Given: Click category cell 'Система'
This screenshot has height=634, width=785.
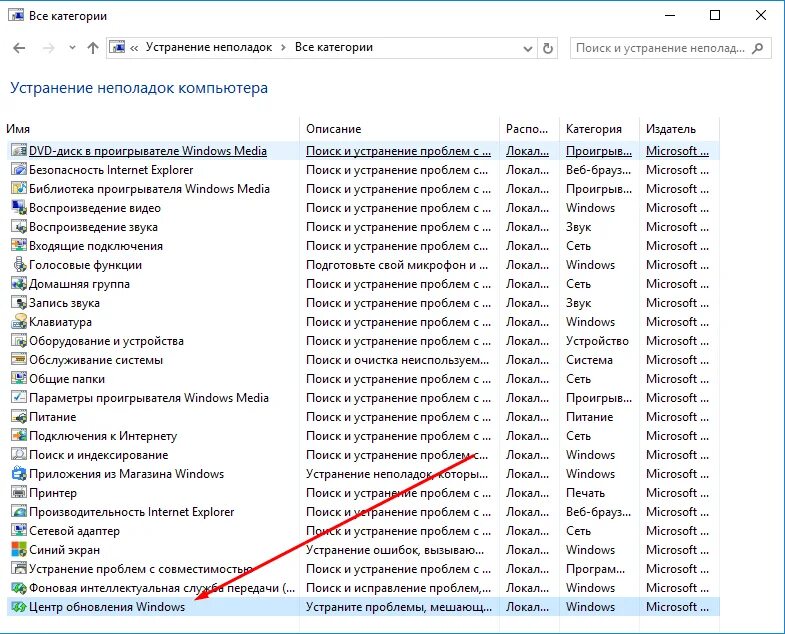Looking at the screenshot, I should pos(589,360).
